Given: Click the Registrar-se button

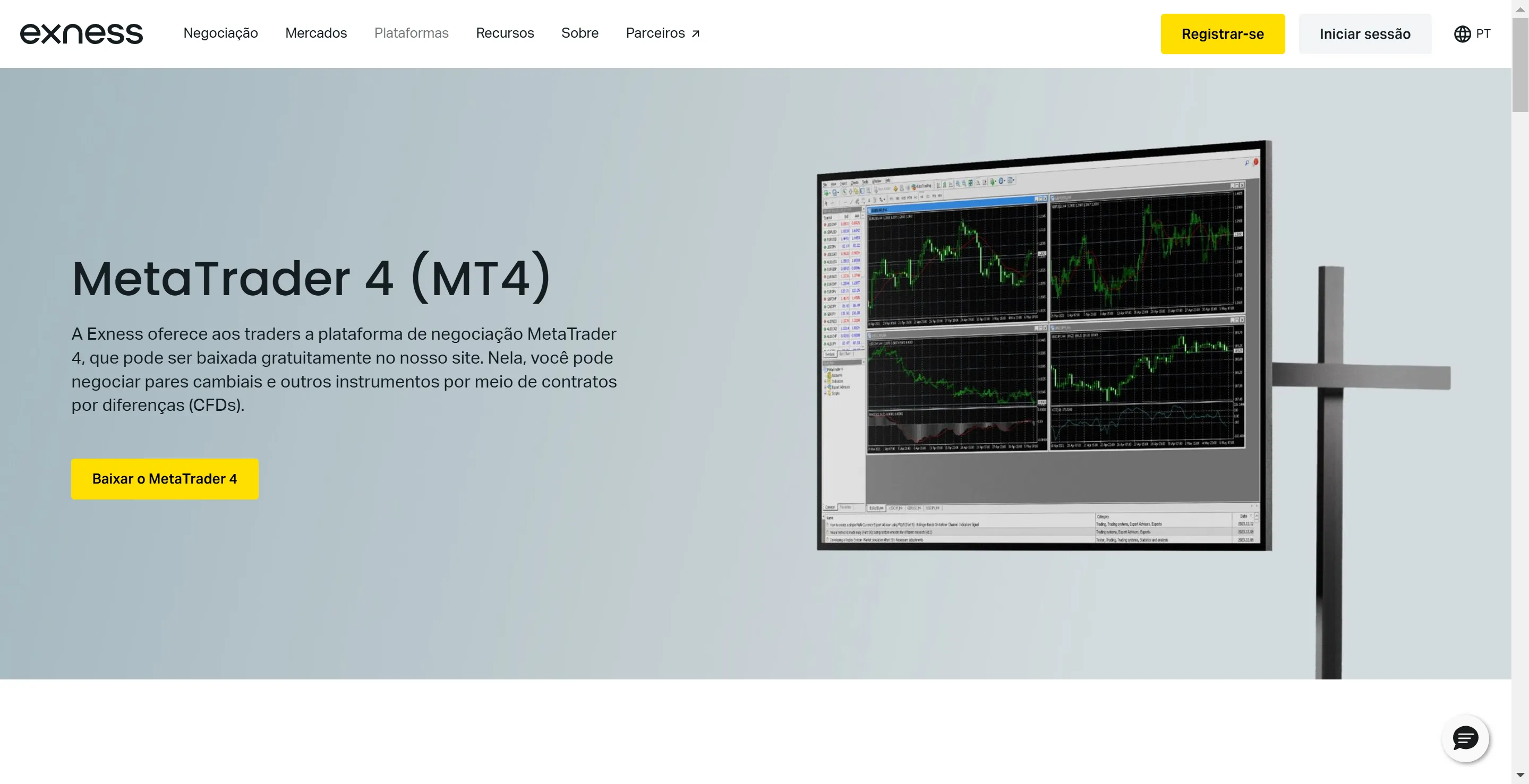Looking at the screenshot, I should coord(1222,34).
